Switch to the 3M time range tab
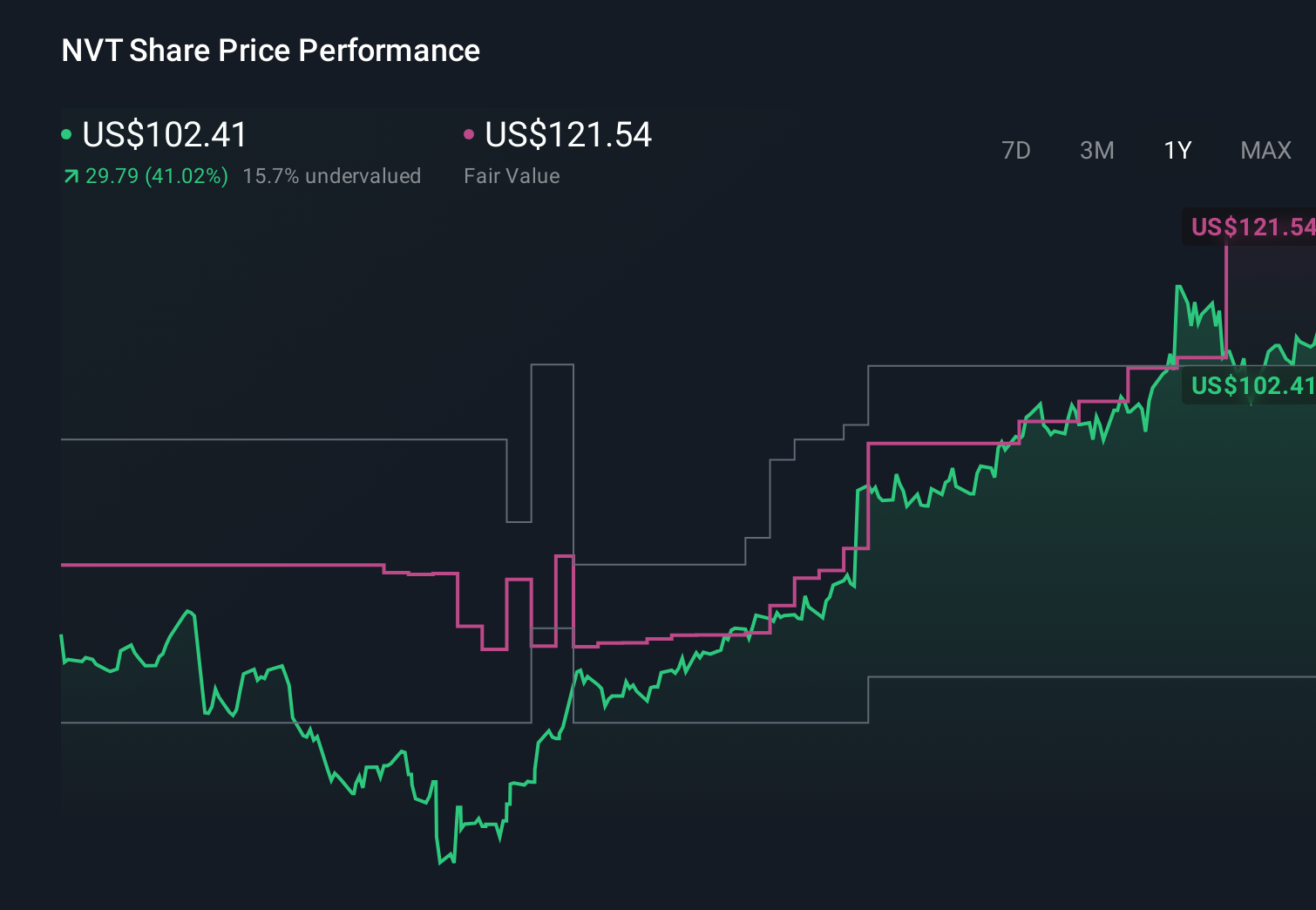Screen dimensions: 1316x910 [x=1096, y=150]
